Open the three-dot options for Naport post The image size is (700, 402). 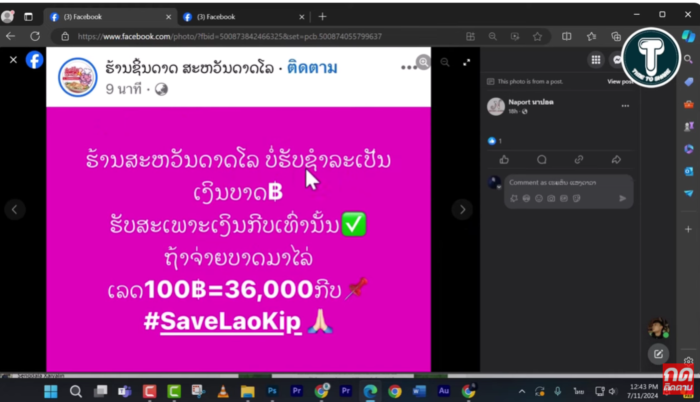(625, 106)
